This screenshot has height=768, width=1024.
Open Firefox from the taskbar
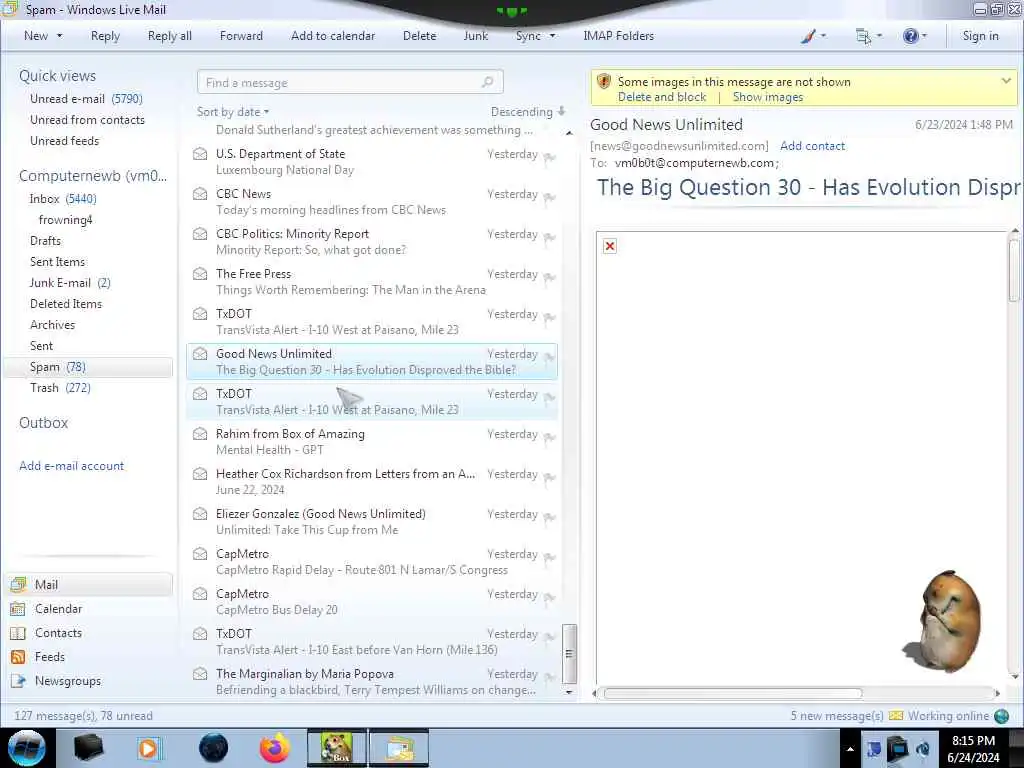(x=275, y=748)
